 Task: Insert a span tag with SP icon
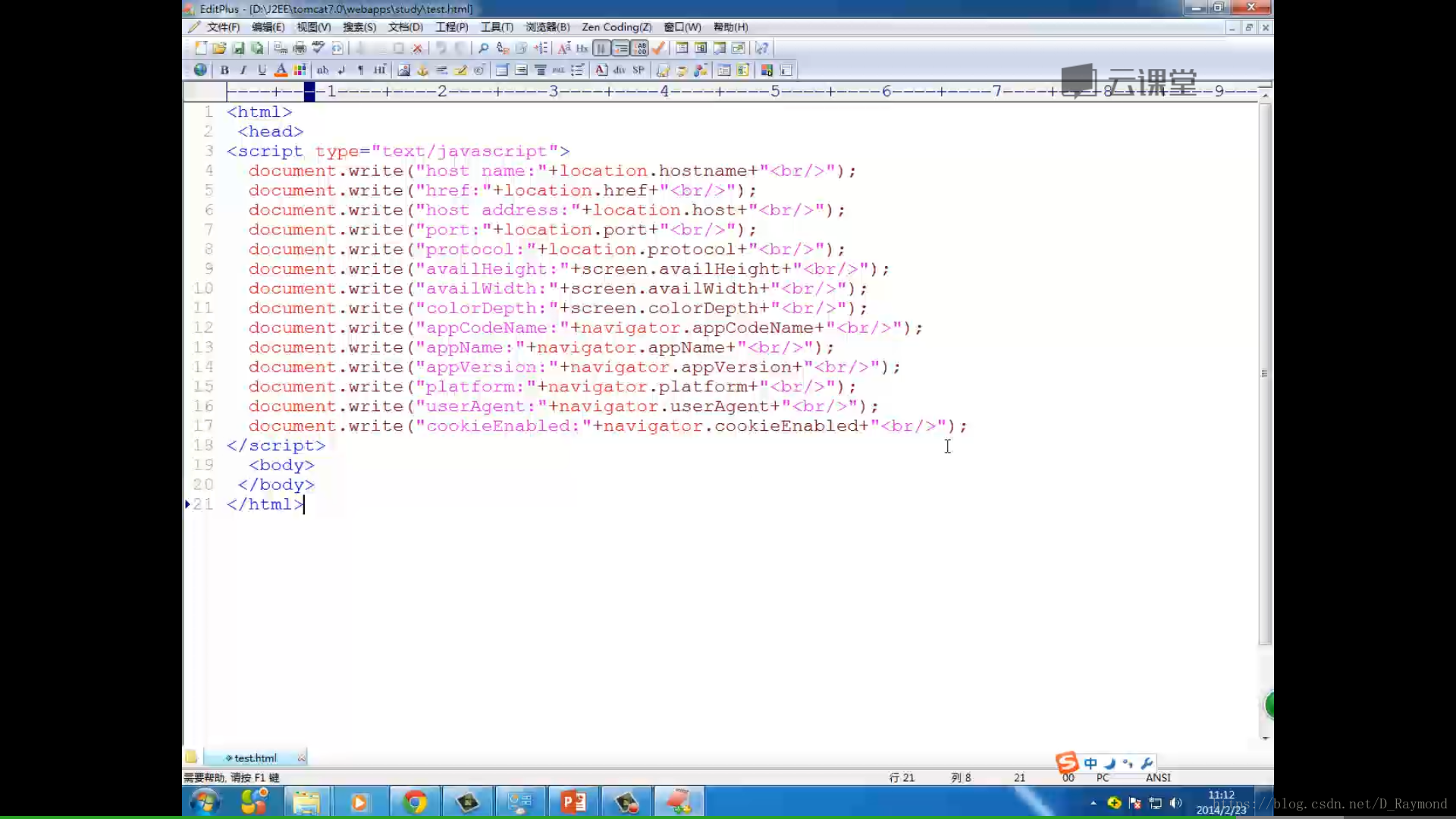pos(639,70)
